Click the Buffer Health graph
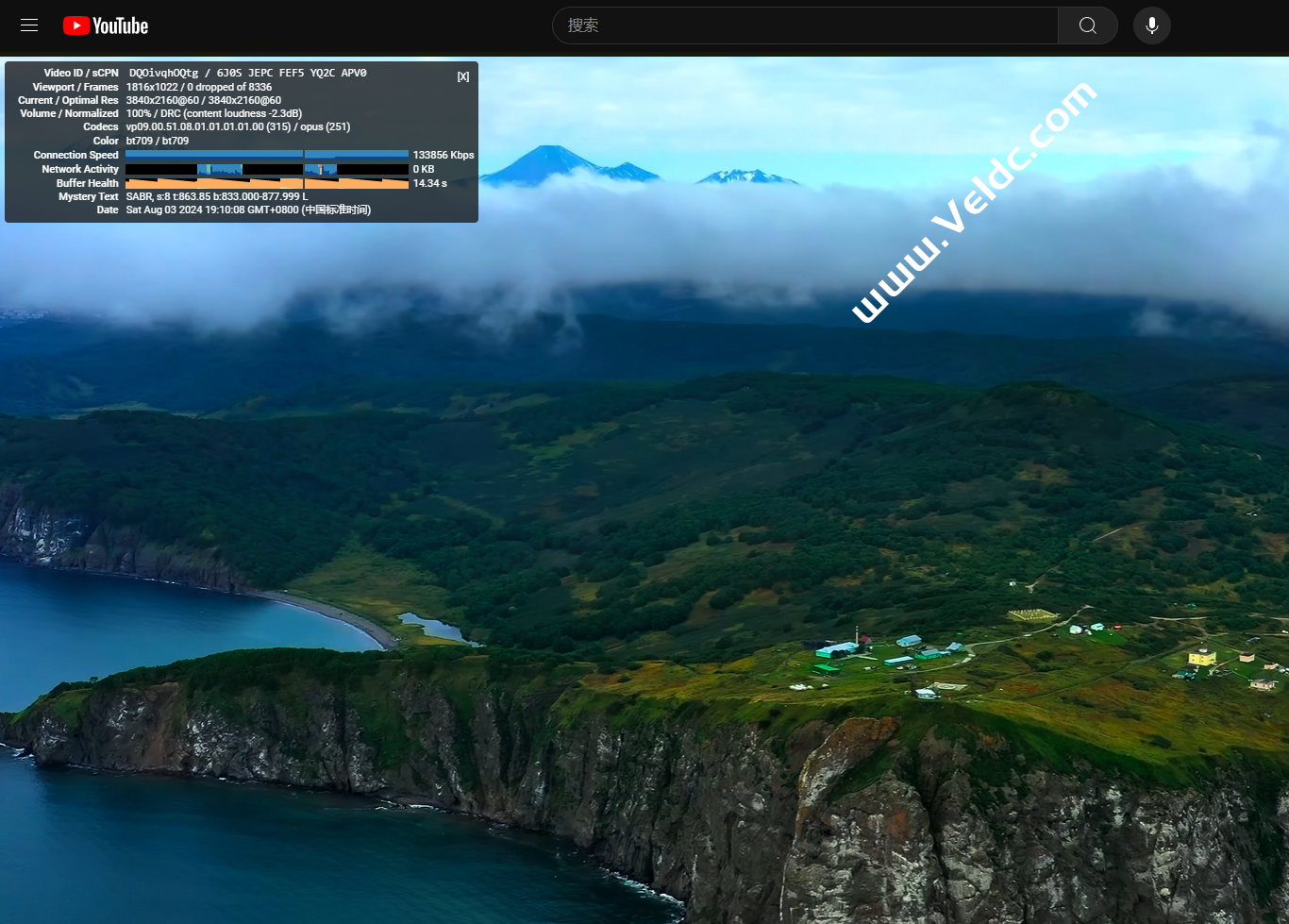The image size is (1289, 924). click(266, 183)
